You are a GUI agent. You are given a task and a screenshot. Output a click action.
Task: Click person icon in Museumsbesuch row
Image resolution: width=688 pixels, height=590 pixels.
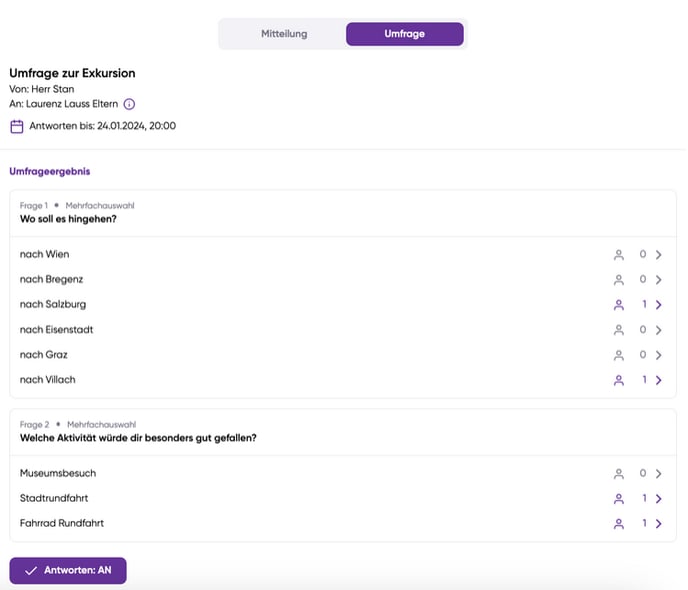[618, 474]
